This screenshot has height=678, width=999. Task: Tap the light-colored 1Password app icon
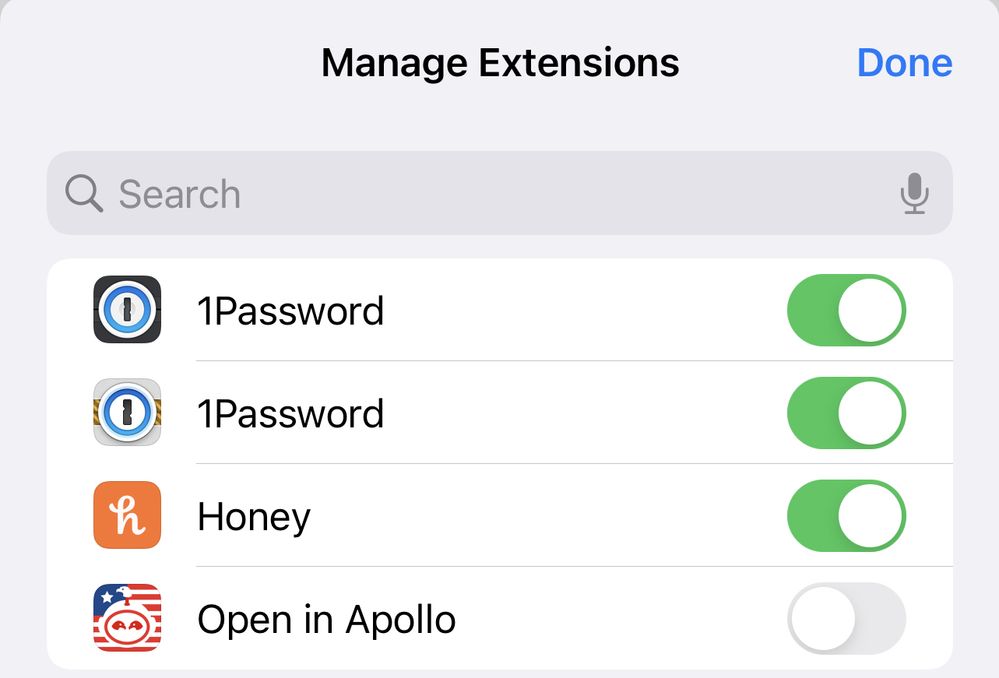[x=127, y=413]
